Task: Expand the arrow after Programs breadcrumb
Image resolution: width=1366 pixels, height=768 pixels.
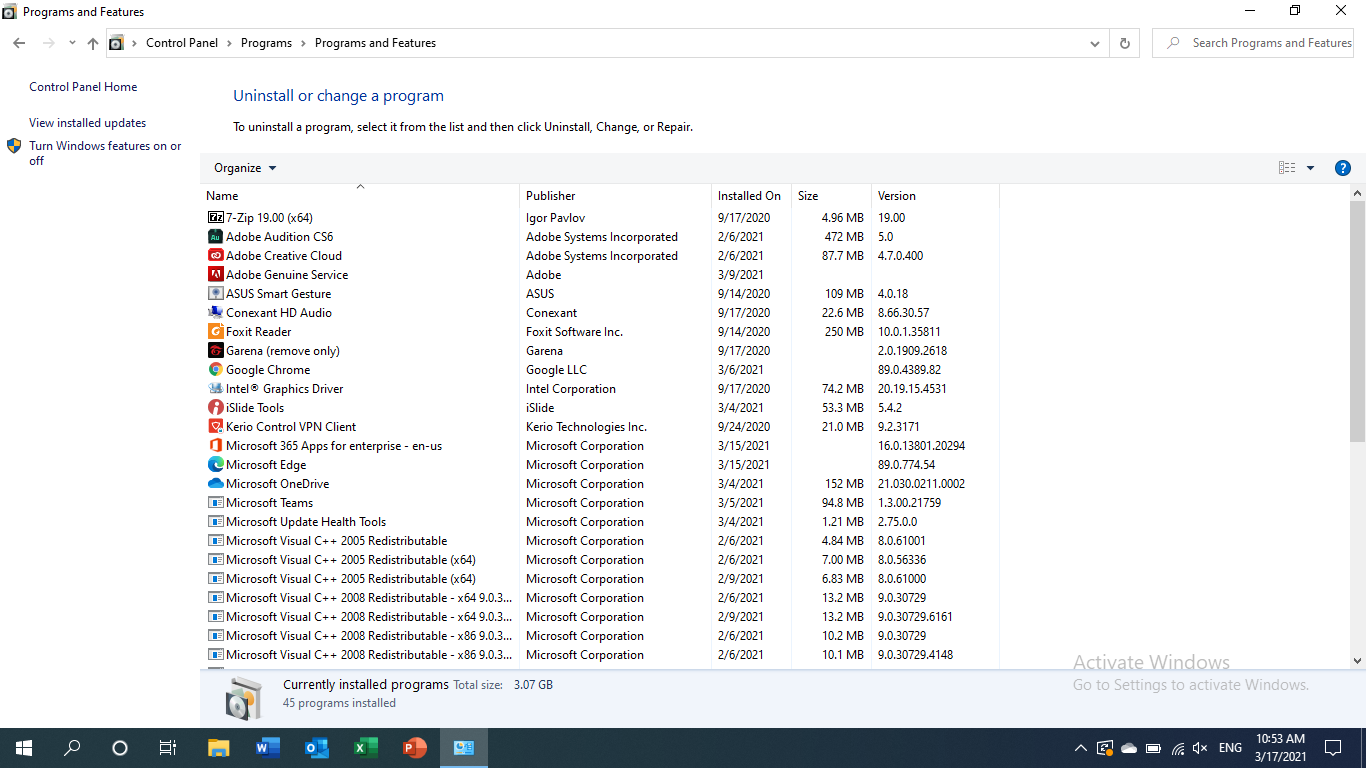Action: tap(303, 43)
